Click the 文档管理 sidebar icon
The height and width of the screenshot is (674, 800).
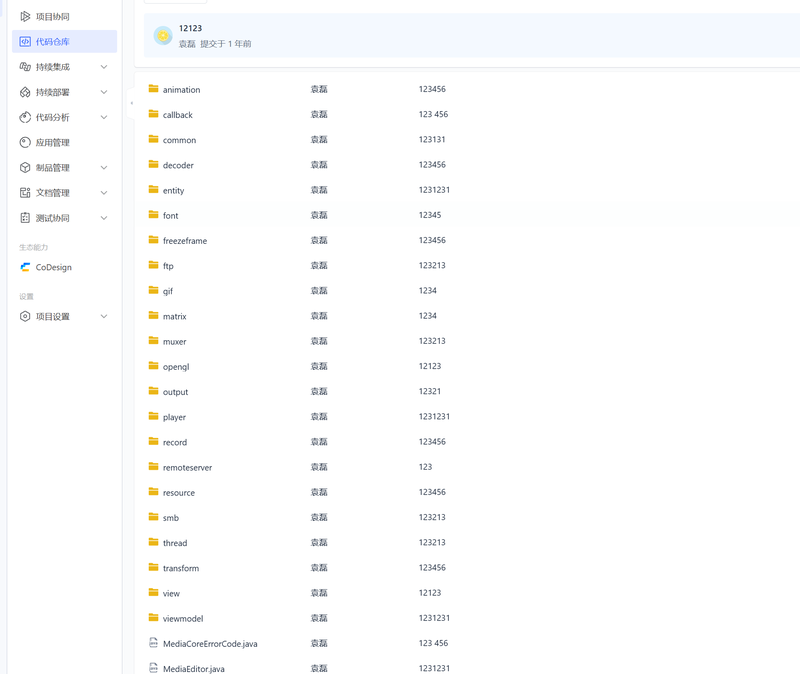point(25,193)
